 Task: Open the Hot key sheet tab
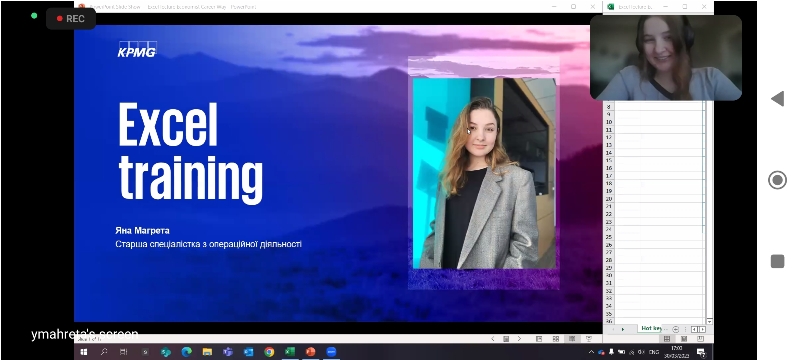[x=651, y=328]
